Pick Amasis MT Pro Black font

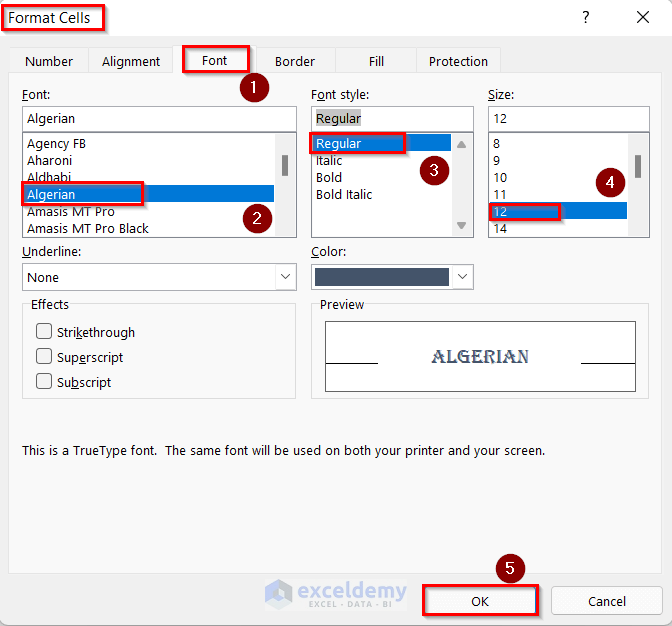point(148,228)
